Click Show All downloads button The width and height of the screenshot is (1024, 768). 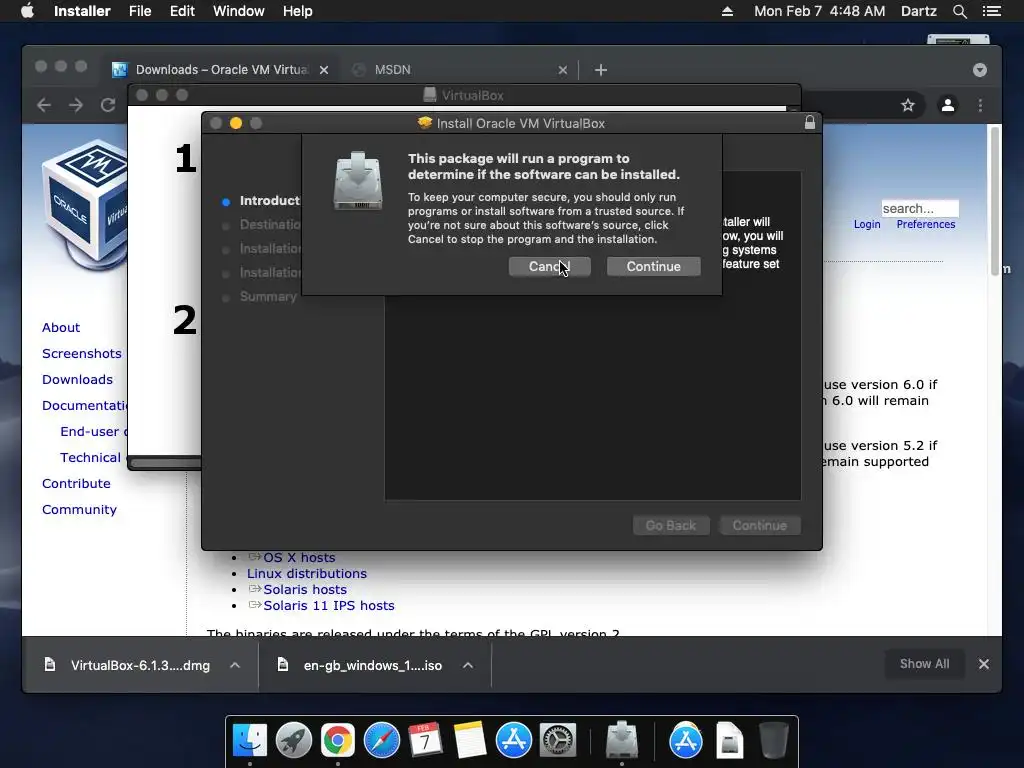[924, 664]
